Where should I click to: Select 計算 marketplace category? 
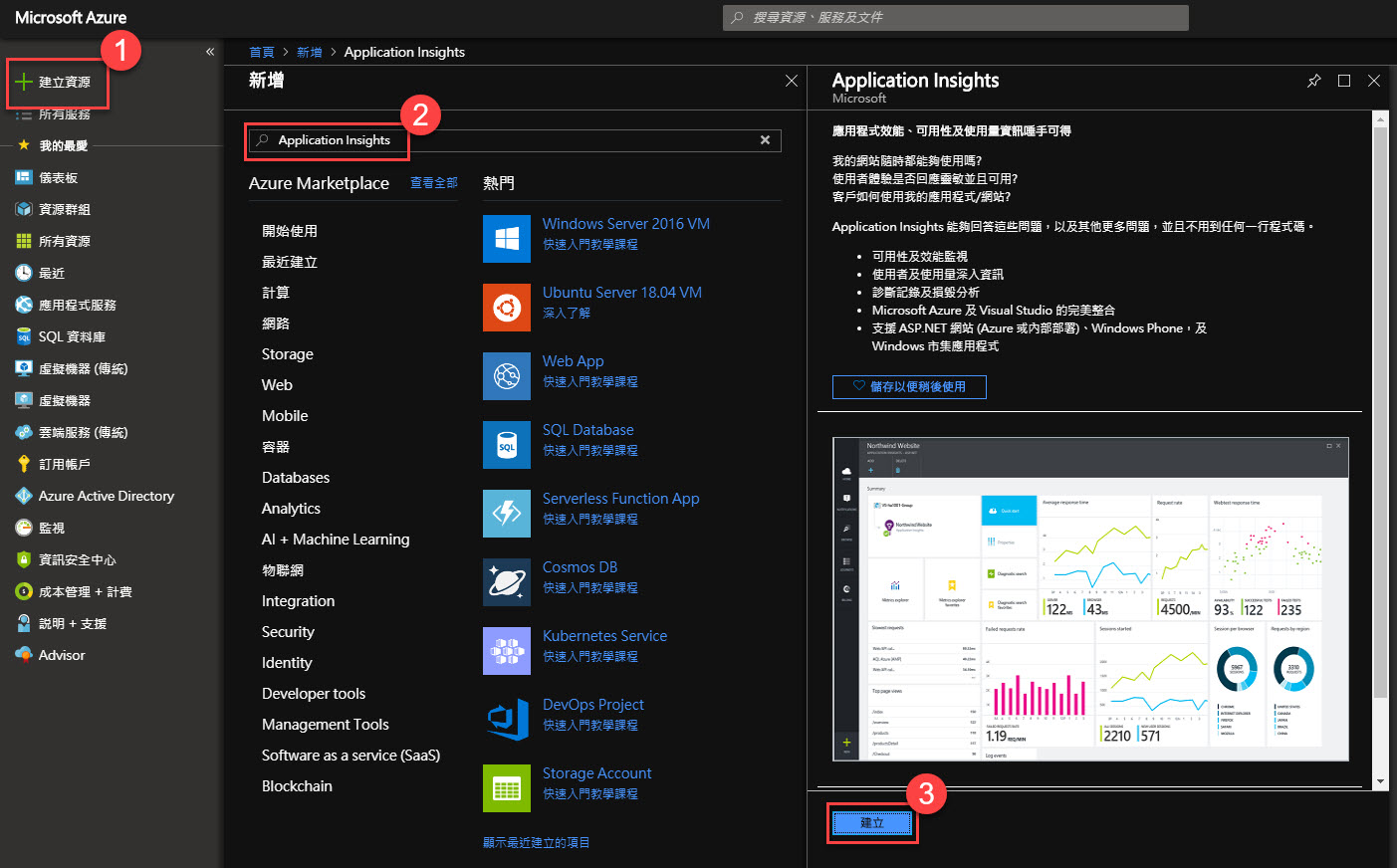coord(276,293)
